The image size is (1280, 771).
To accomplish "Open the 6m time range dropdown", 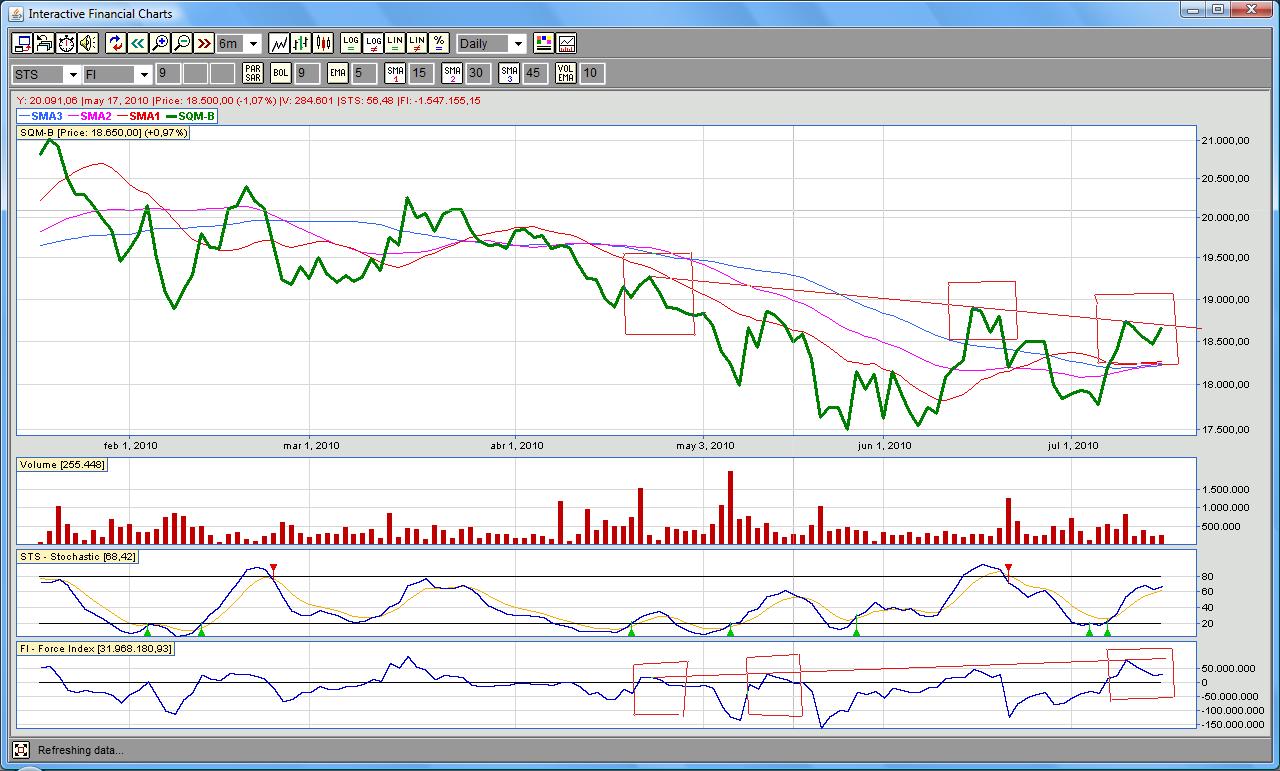I will click(x=253, y=44).
